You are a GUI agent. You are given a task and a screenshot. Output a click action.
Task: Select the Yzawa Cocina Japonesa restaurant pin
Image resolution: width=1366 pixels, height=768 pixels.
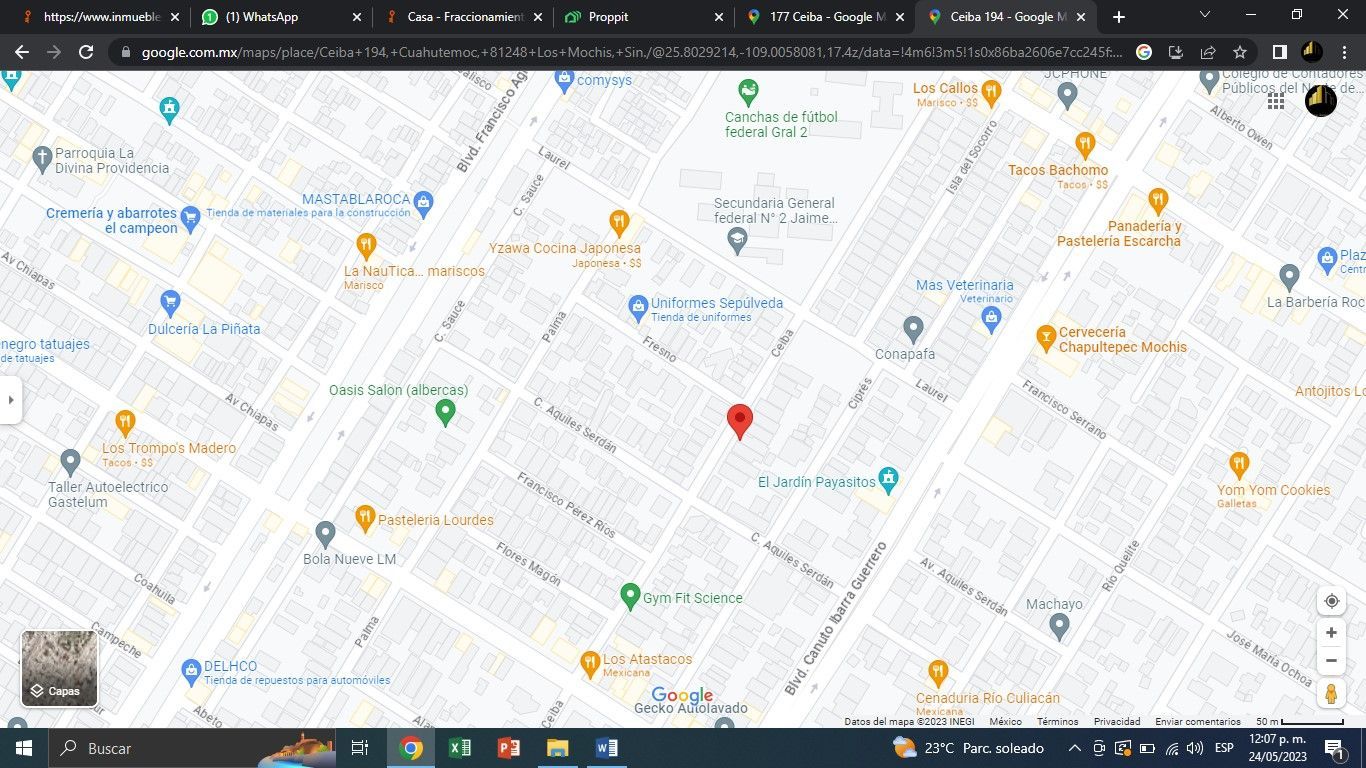click(619, 223)
